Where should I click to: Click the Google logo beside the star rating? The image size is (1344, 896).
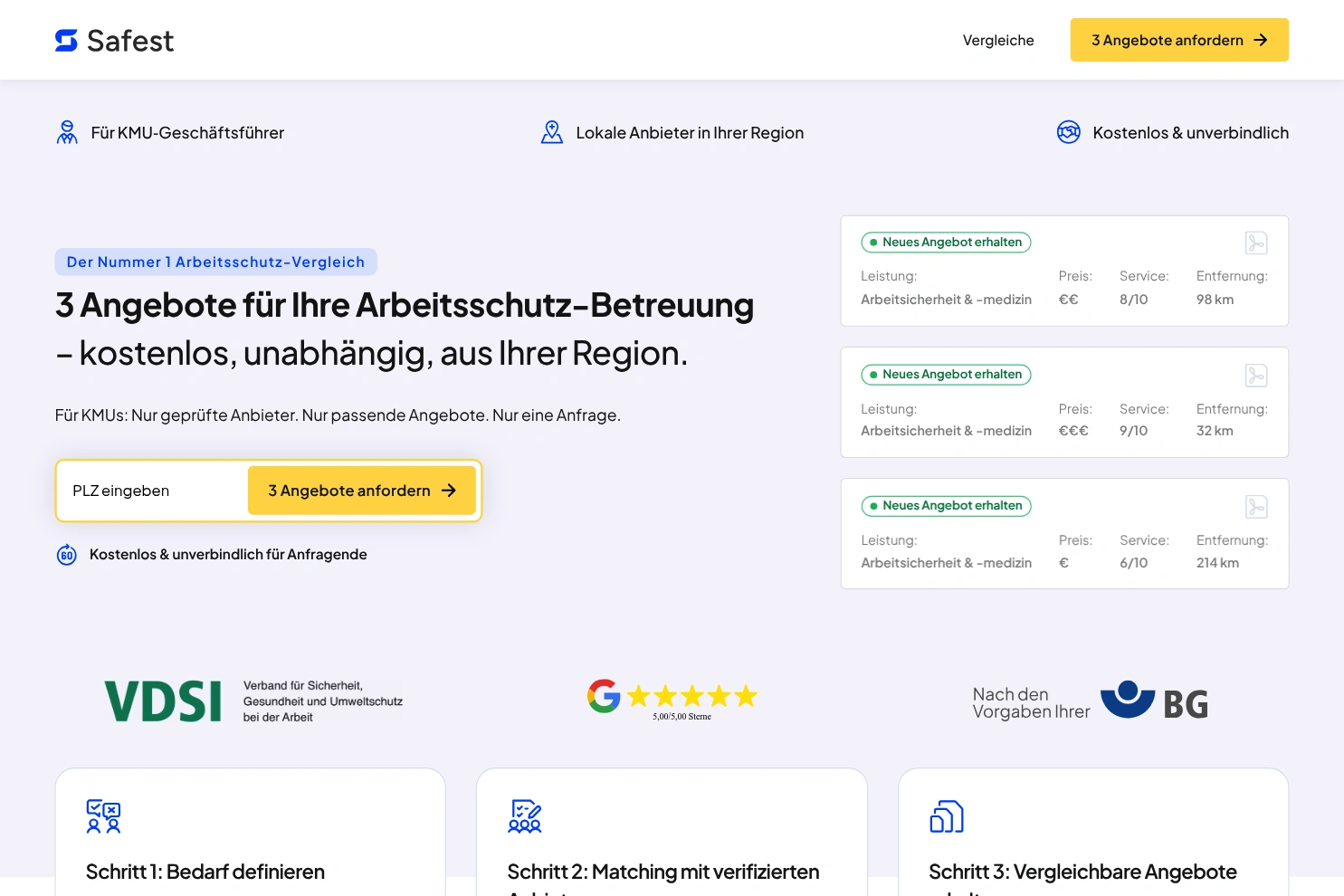tap(604, 695)
